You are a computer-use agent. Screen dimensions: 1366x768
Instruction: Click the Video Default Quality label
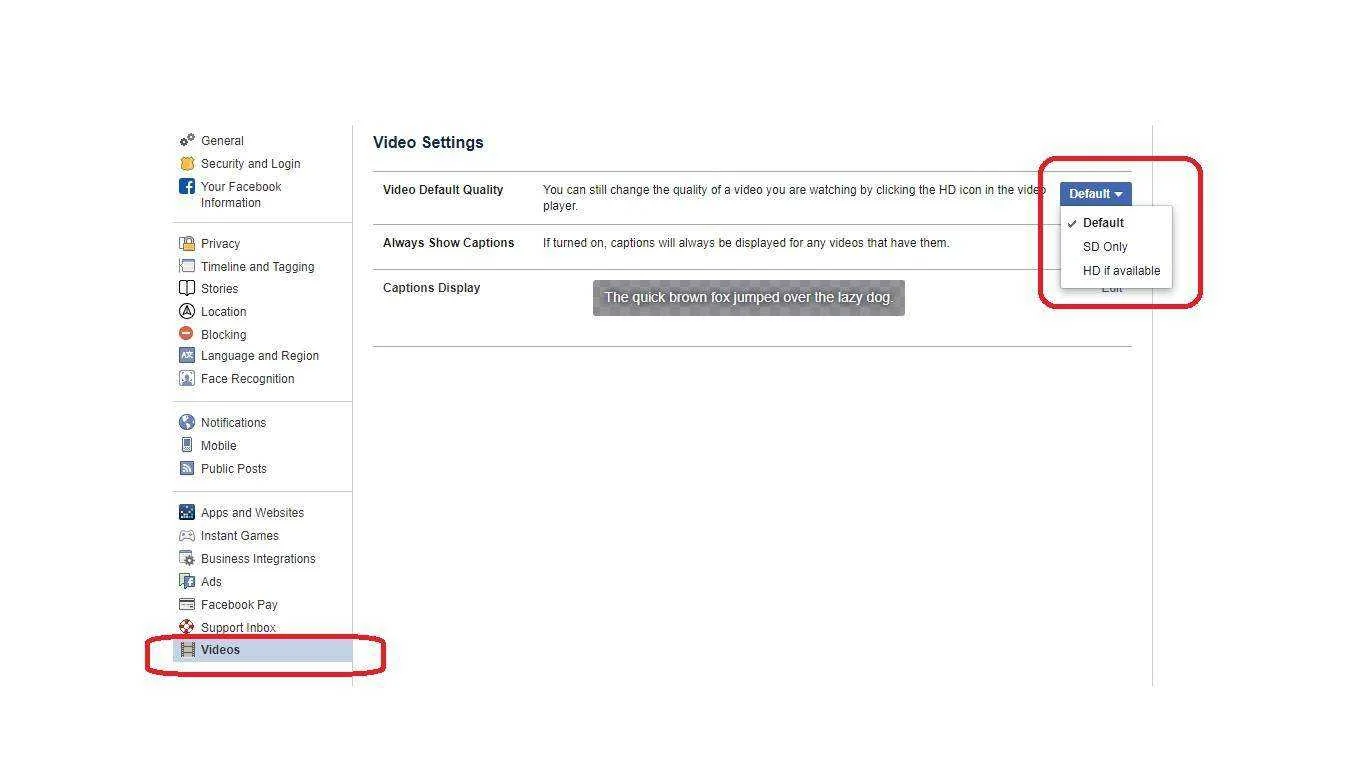443,190
